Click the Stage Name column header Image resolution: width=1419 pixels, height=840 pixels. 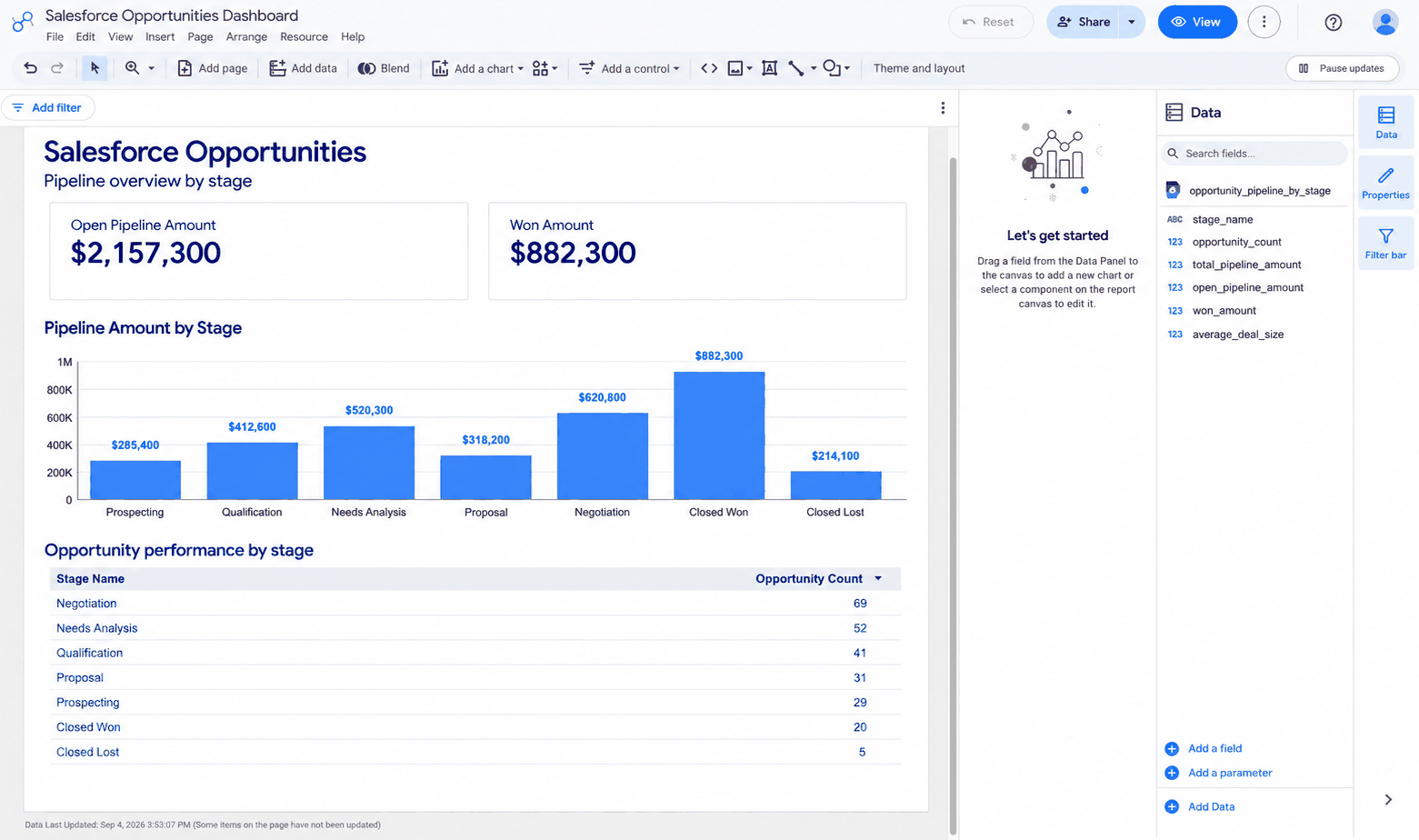(90, 579)
